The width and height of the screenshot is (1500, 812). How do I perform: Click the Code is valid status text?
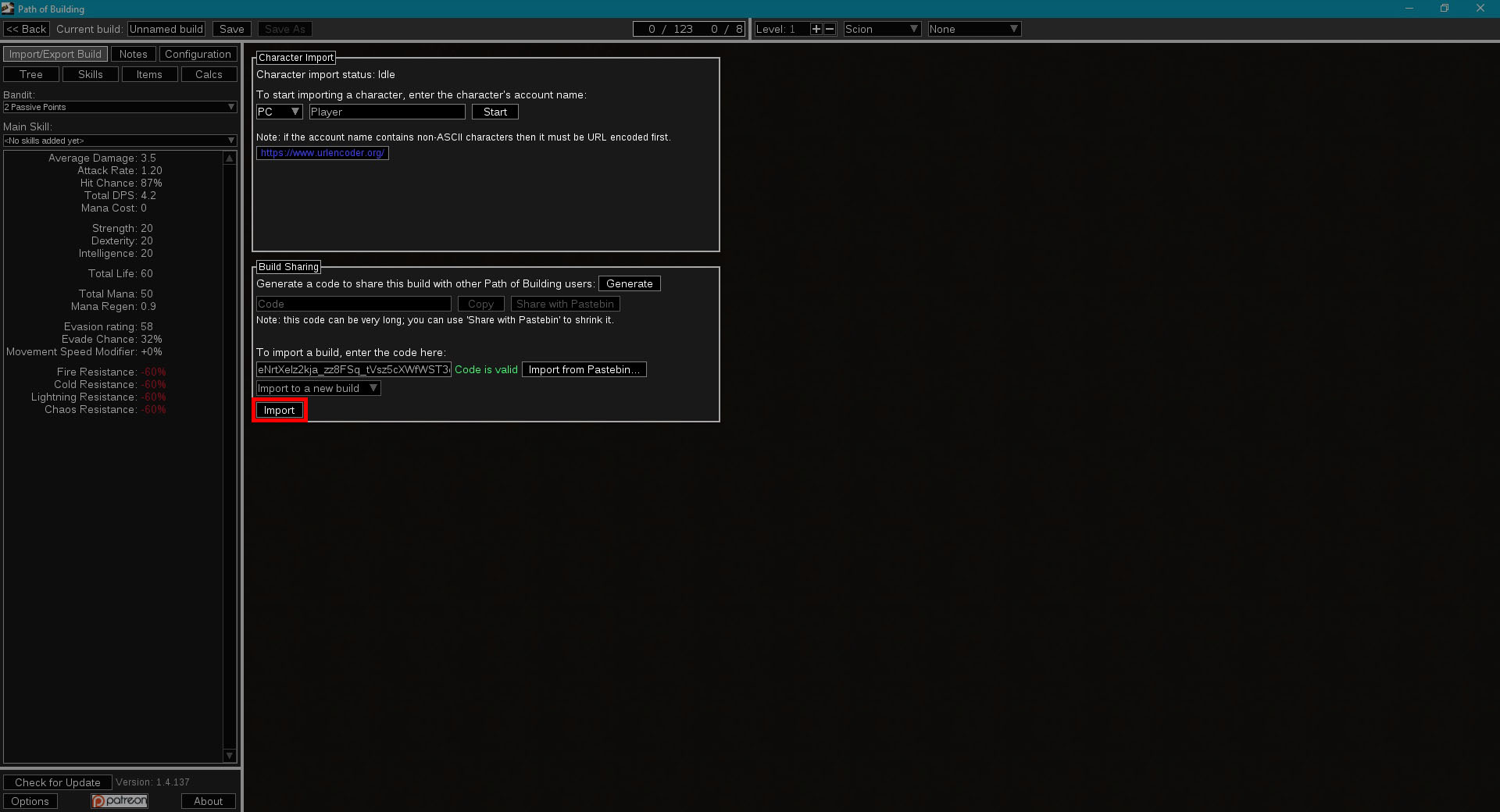click(x=486, y=370)
